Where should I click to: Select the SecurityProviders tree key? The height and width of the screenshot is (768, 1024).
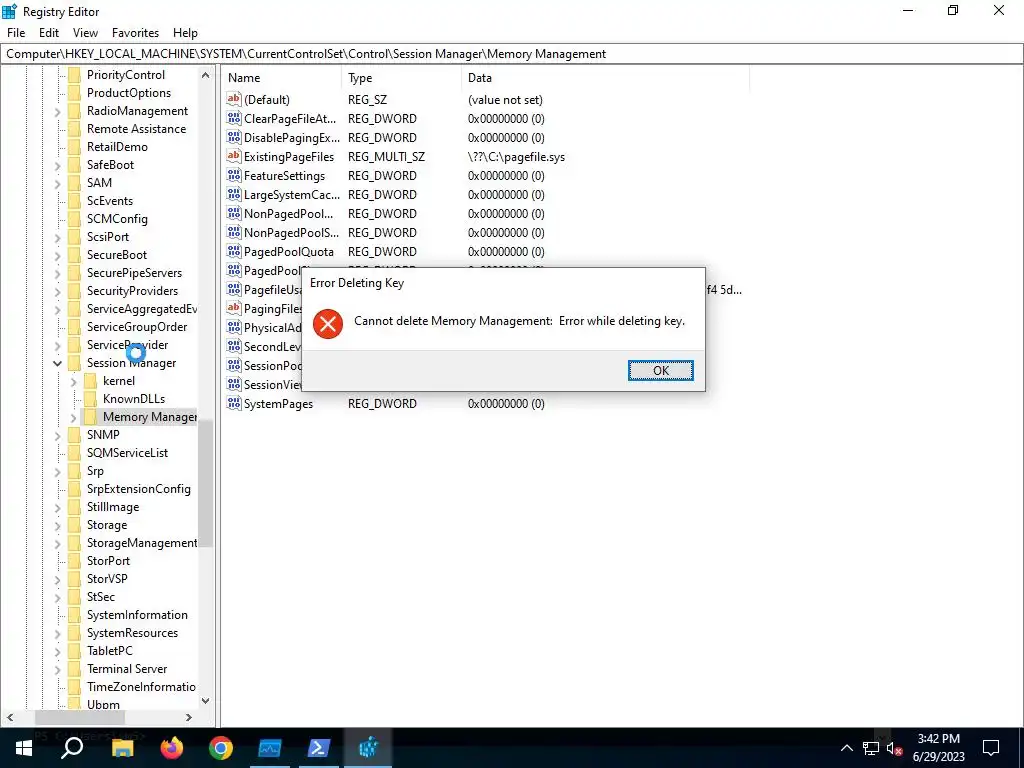[x=133, y=291]
